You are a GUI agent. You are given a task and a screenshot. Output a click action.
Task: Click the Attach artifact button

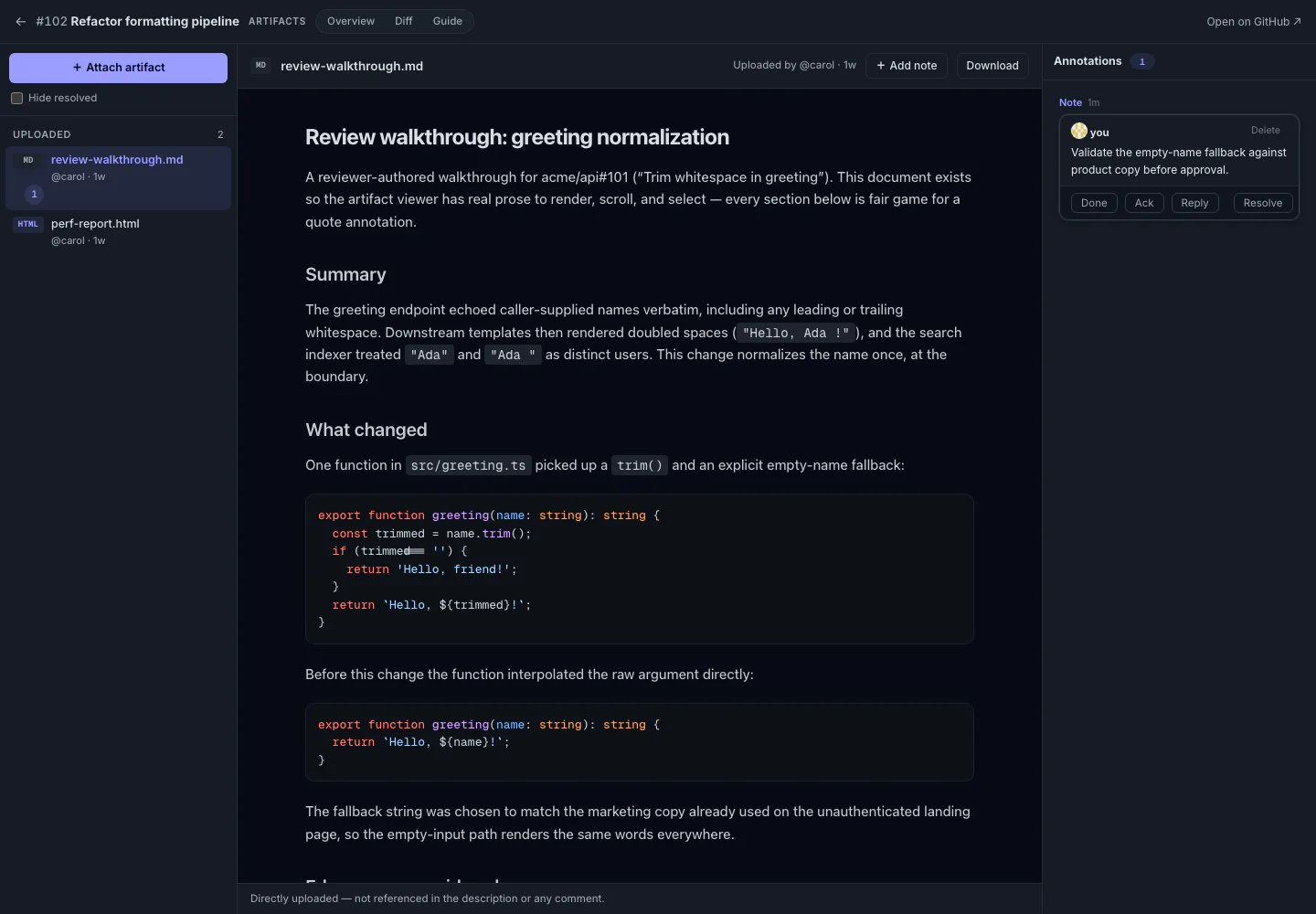point(118,68)
